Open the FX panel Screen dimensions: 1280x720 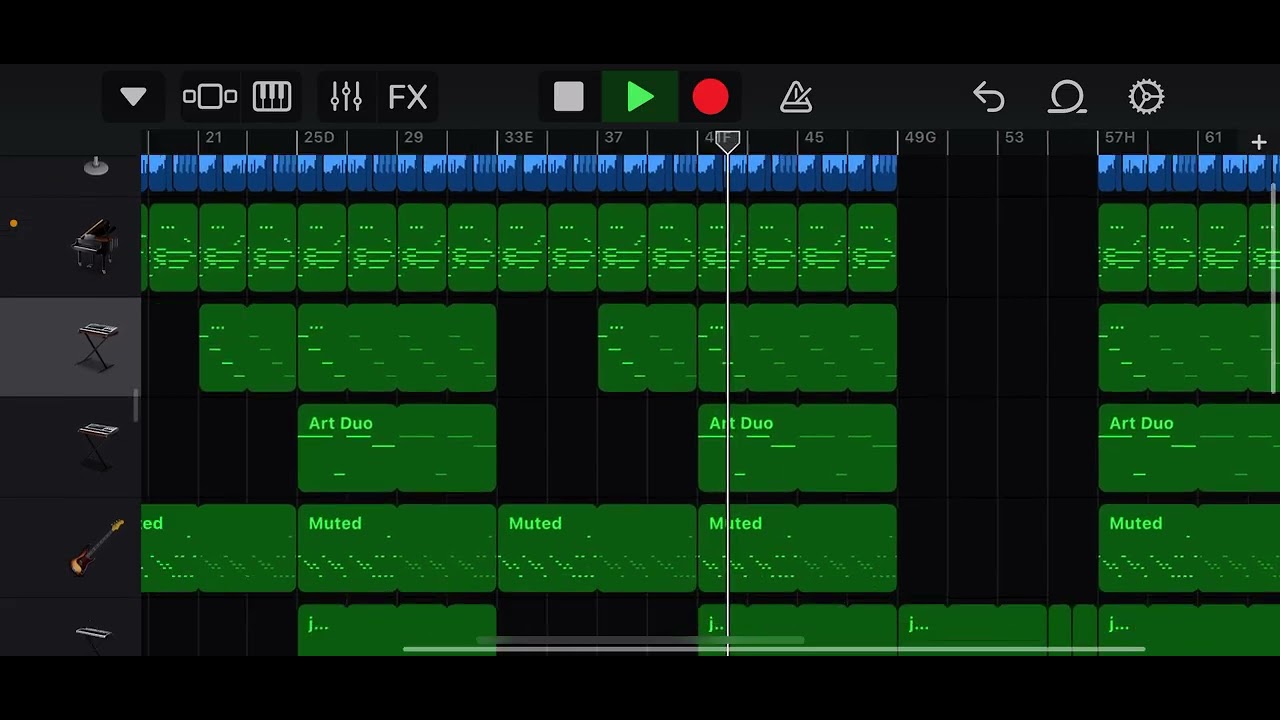pyautogui.click(x=408, y=97)
